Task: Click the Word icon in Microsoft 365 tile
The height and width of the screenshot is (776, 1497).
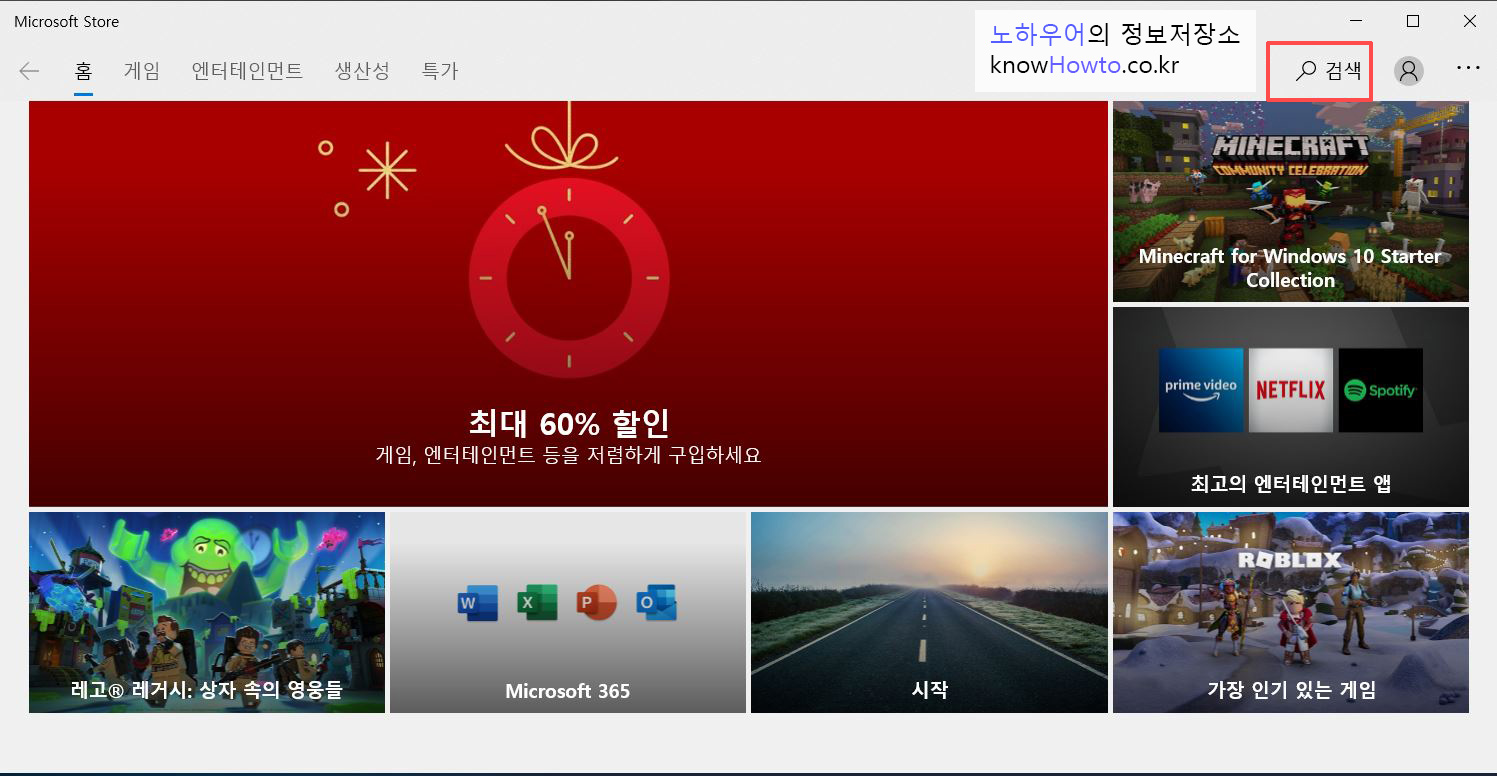Action: click(x=478, y=603)
